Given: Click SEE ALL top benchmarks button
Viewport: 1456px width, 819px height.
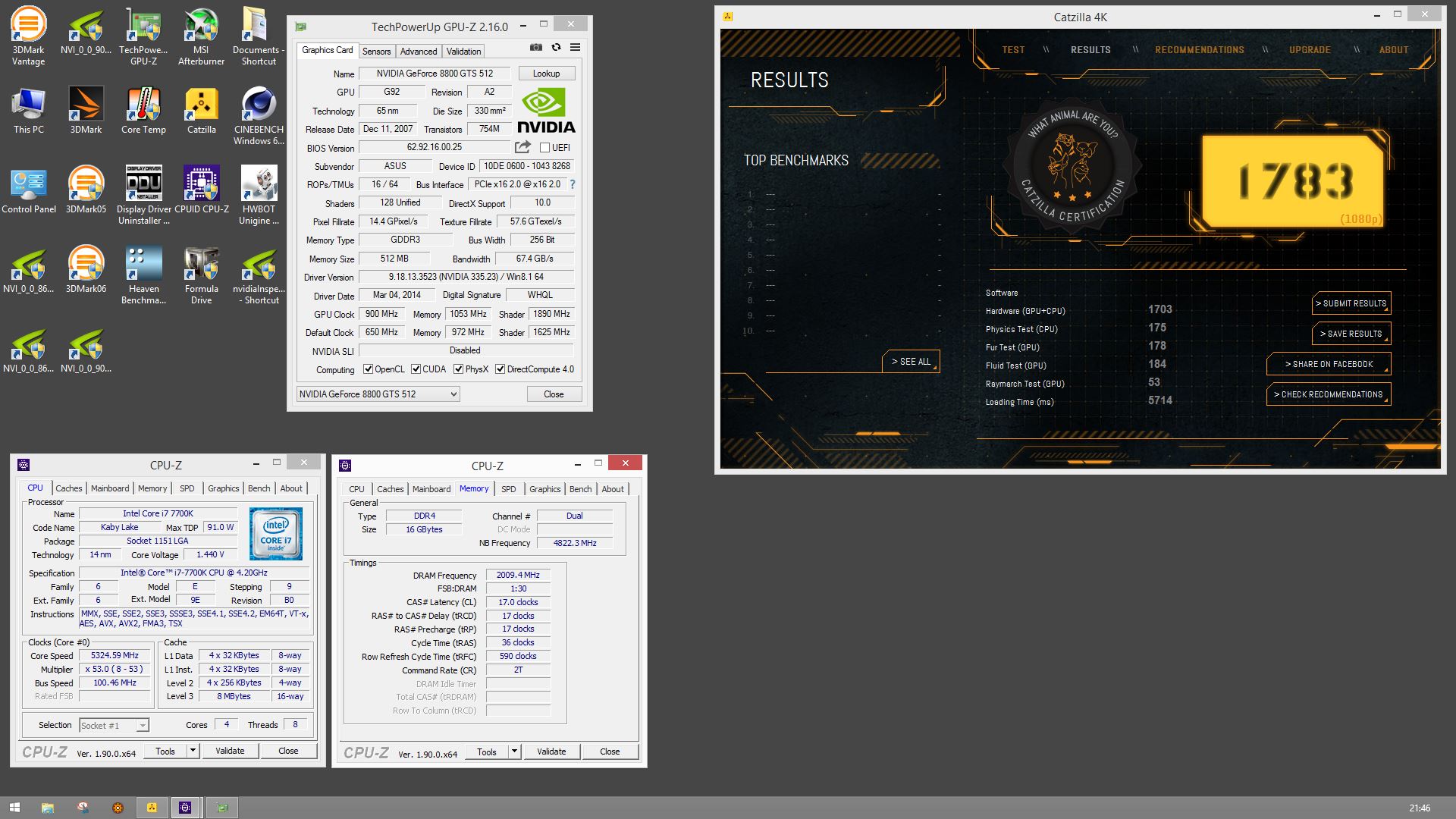Looking at the screenshot, I should click(911, 362).
